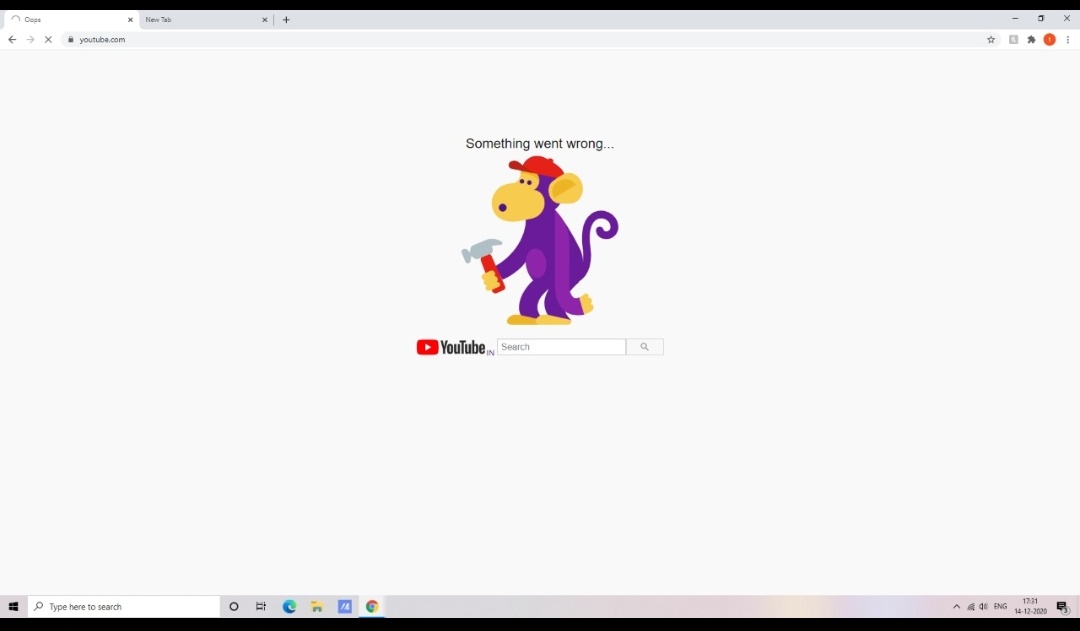Screen dimensions: 1080x631
Task: Open Cortana from the taskbar
Action: click(233, 606)
